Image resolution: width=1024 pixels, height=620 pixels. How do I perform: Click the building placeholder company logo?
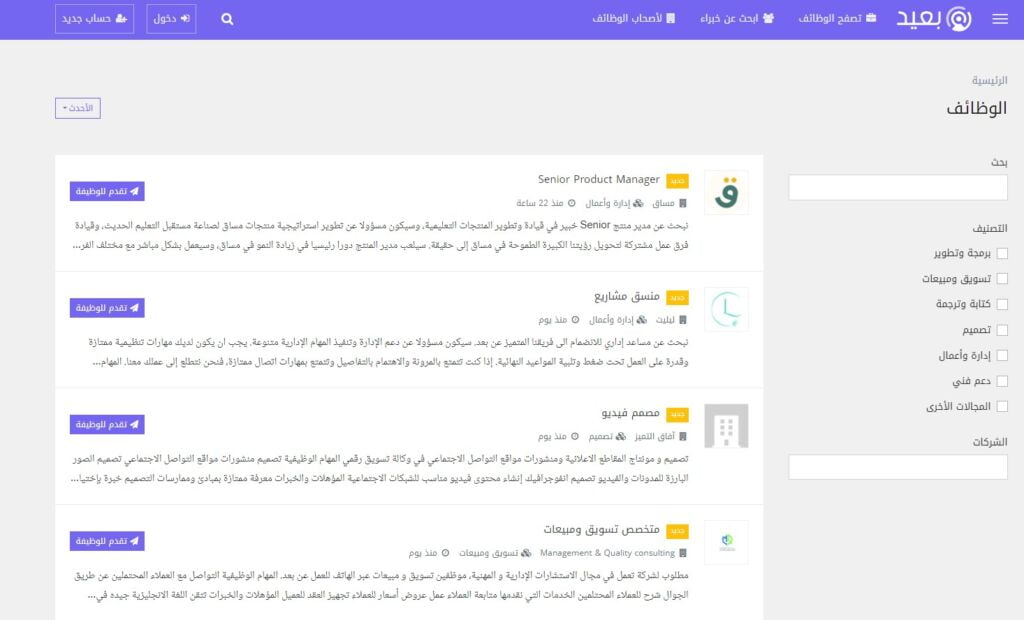tap(725, 426)
